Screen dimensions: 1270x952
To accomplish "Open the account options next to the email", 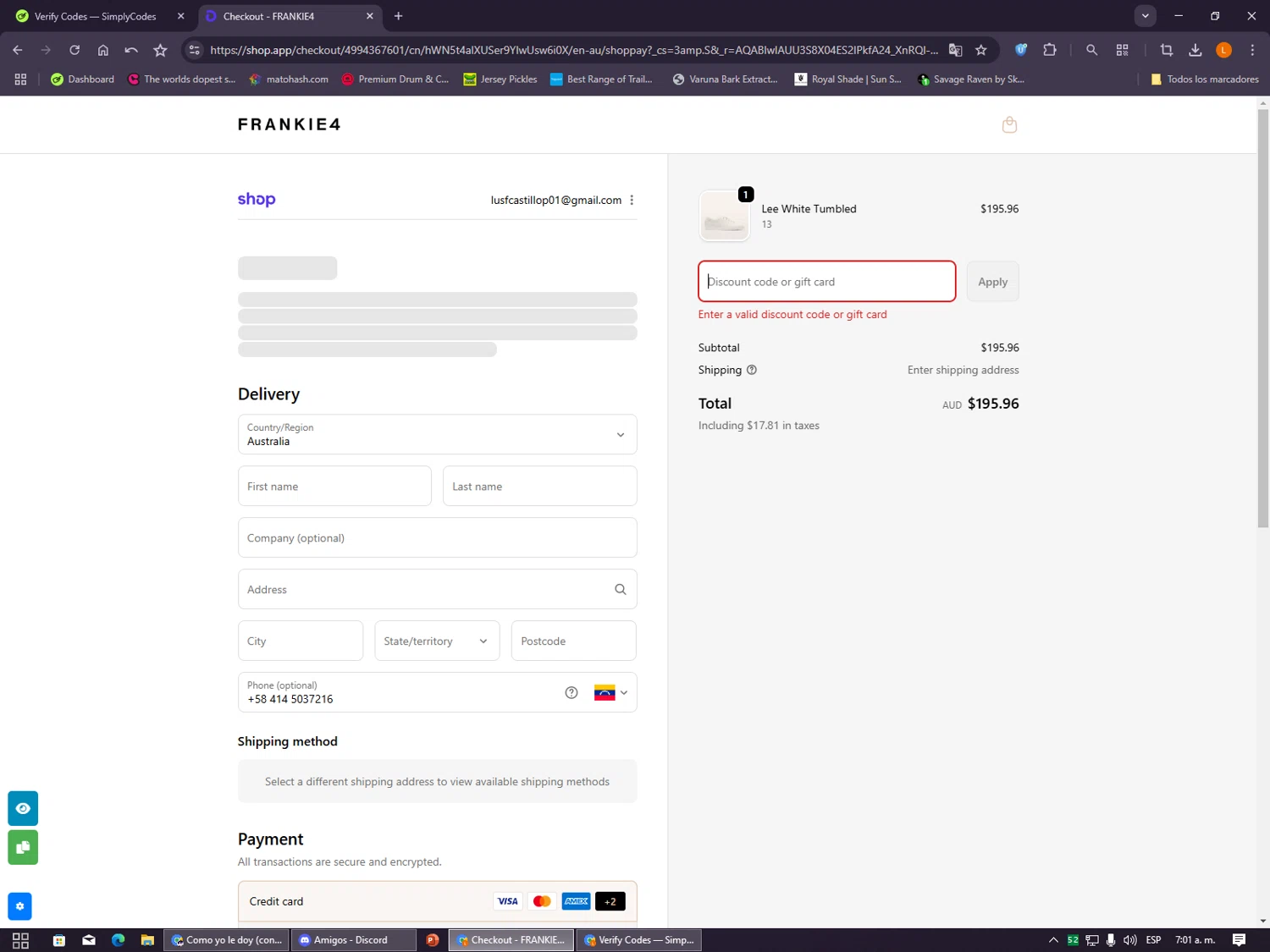I will 632,201.
